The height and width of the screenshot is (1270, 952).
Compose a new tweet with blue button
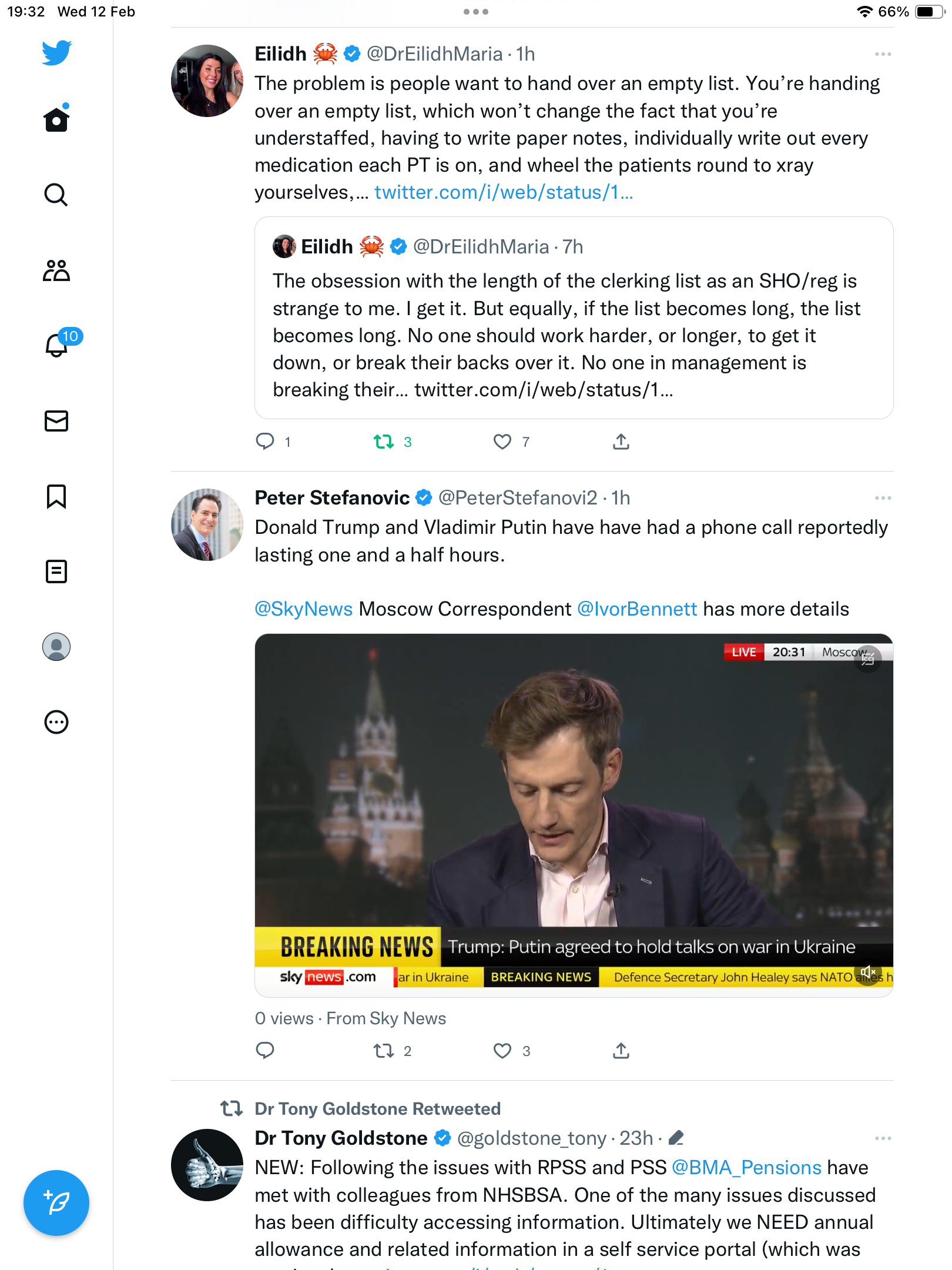tap(56, 1203)
